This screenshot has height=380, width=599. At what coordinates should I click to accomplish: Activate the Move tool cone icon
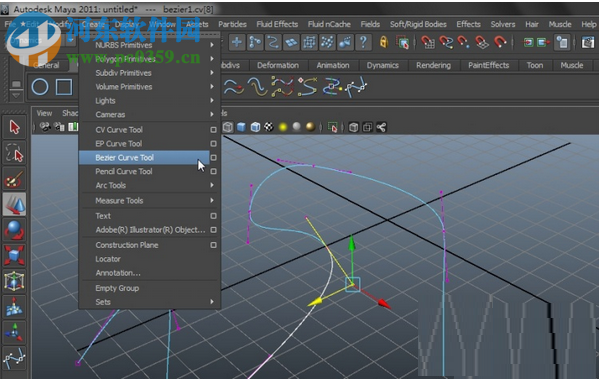15,204
